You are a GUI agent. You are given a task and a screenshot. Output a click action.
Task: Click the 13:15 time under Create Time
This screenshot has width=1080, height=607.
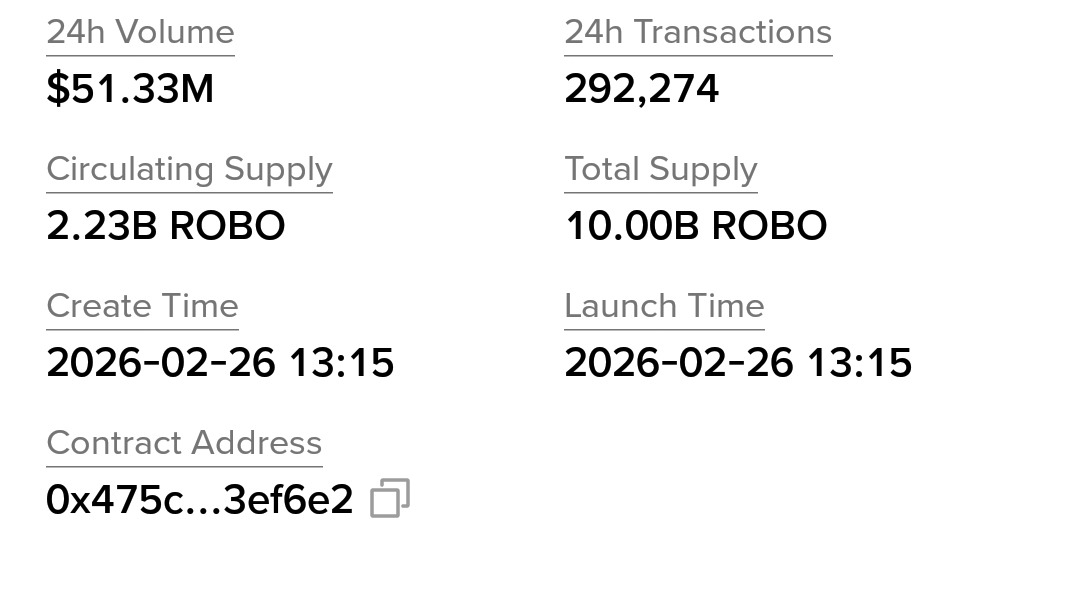tap(342, 362)
